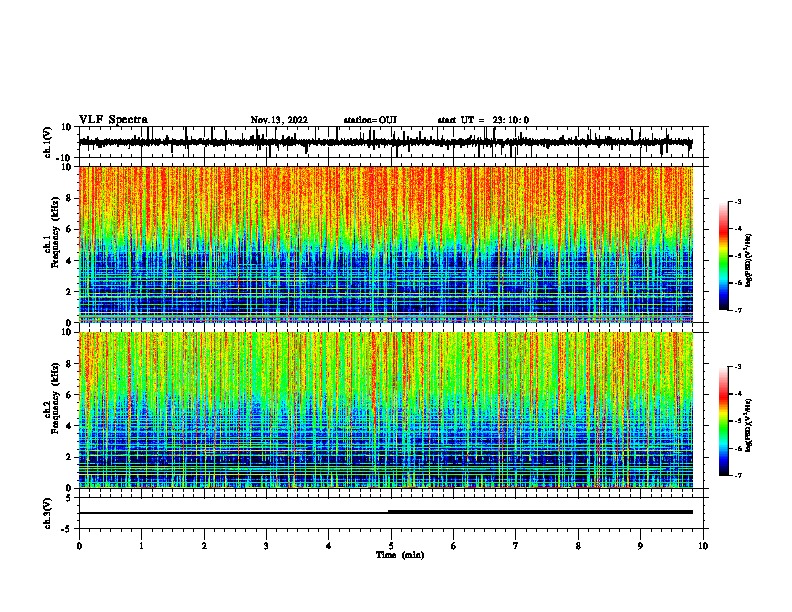Click time axis tick label "2"
The width and height of the screenshot is (792, 612).
[204, 546]
